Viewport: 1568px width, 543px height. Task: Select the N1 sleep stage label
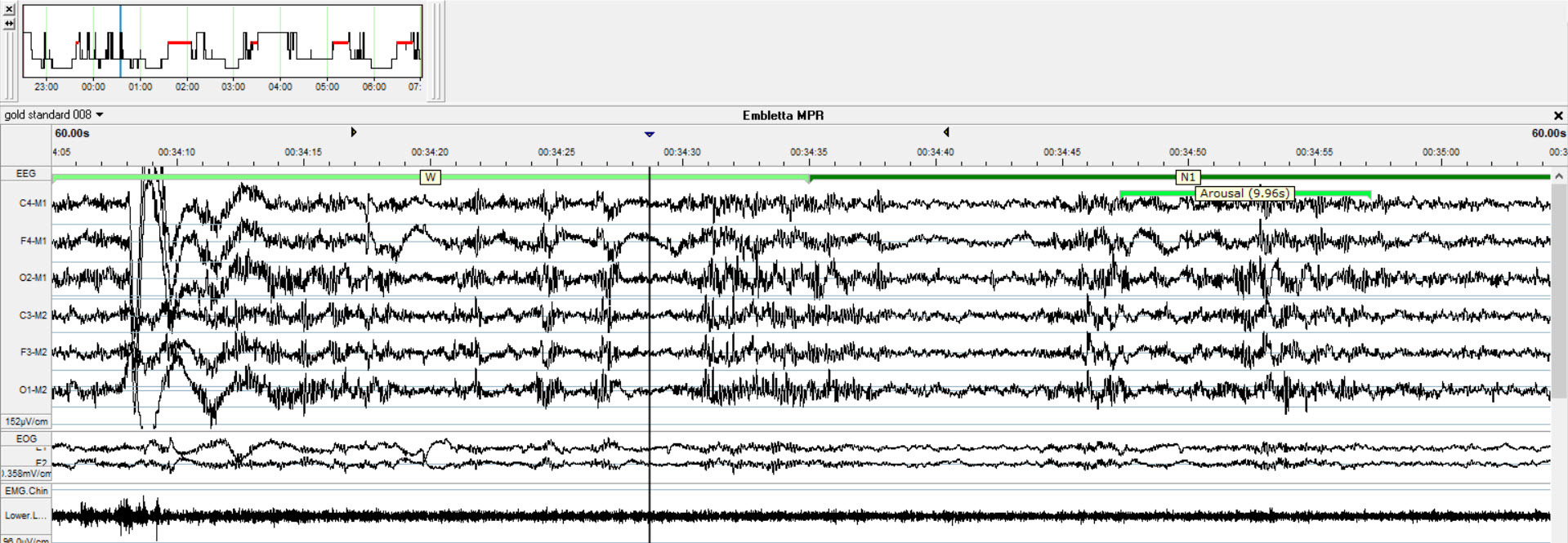click(x=1187, y=177)
